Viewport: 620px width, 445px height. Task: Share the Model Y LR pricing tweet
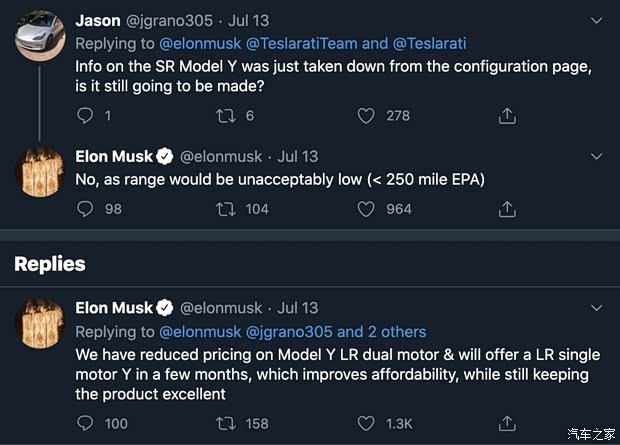coord(507,423)
